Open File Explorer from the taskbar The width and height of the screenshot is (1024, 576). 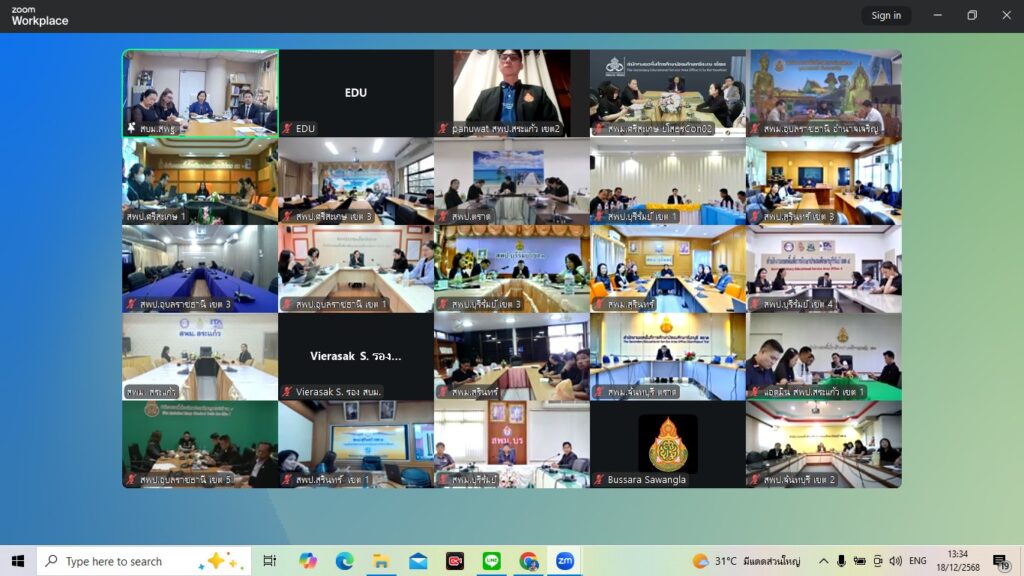381,561
